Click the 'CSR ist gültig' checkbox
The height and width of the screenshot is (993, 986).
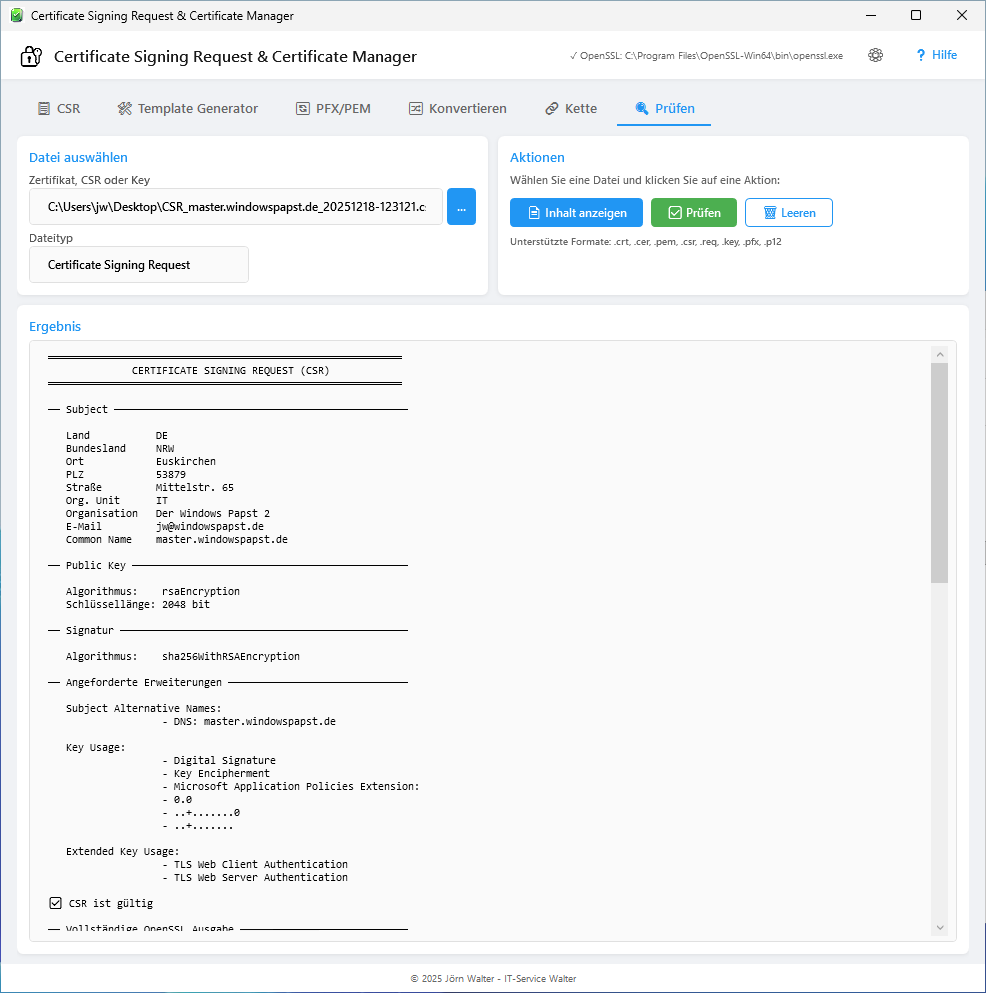56,903
